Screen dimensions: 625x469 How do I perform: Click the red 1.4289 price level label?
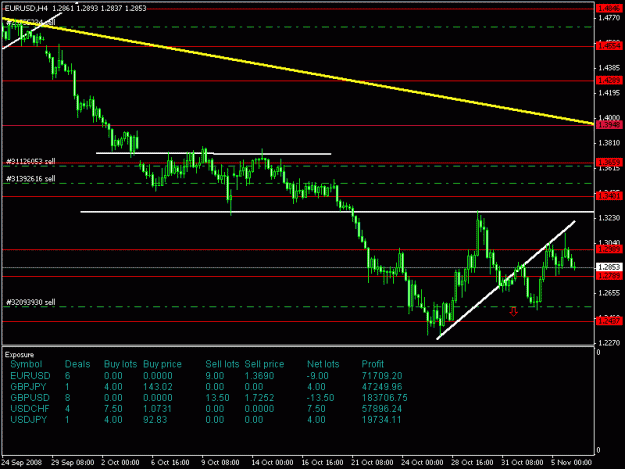coord(609,80)
